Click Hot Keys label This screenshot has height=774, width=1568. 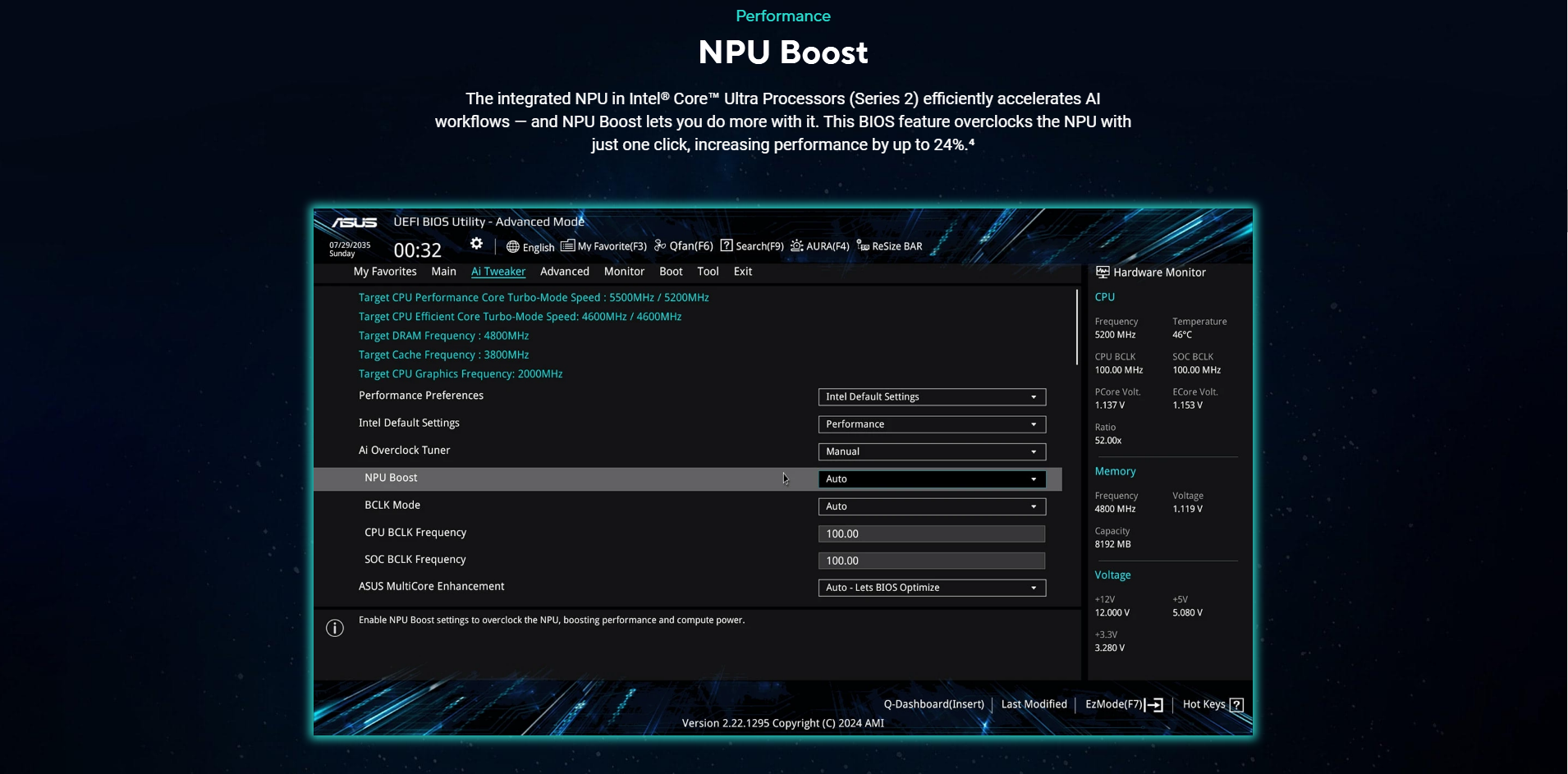point(1204,705)
